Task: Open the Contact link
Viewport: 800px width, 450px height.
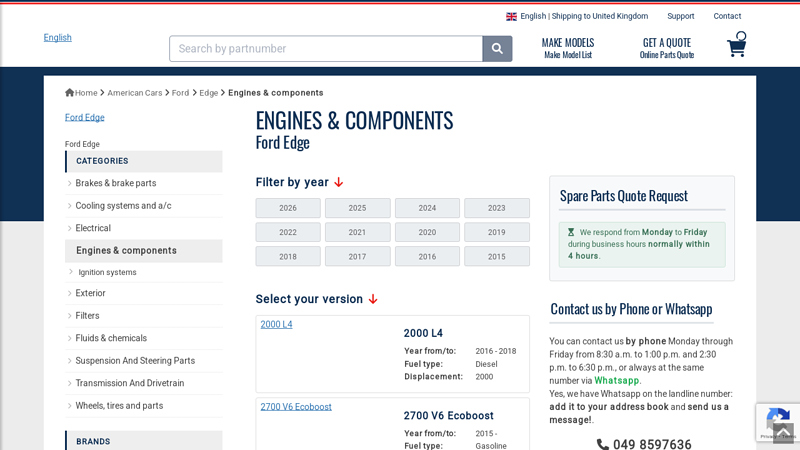Action: [x=727, y=16]
